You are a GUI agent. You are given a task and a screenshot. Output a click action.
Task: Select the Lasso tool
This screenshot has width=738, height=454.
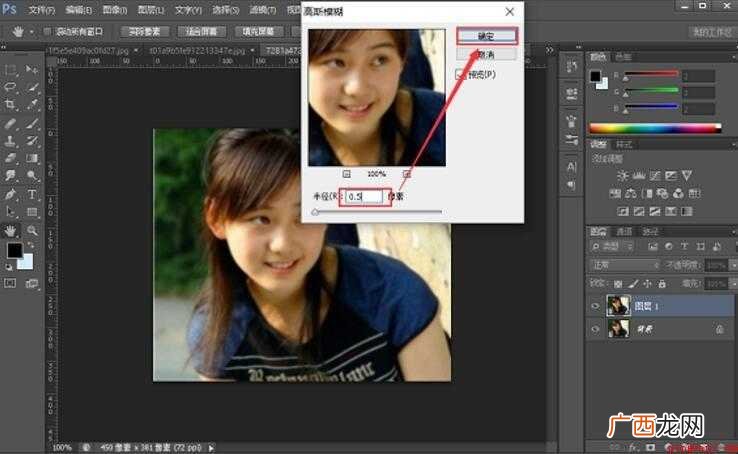pyautogui.click(x=10, y=87)
